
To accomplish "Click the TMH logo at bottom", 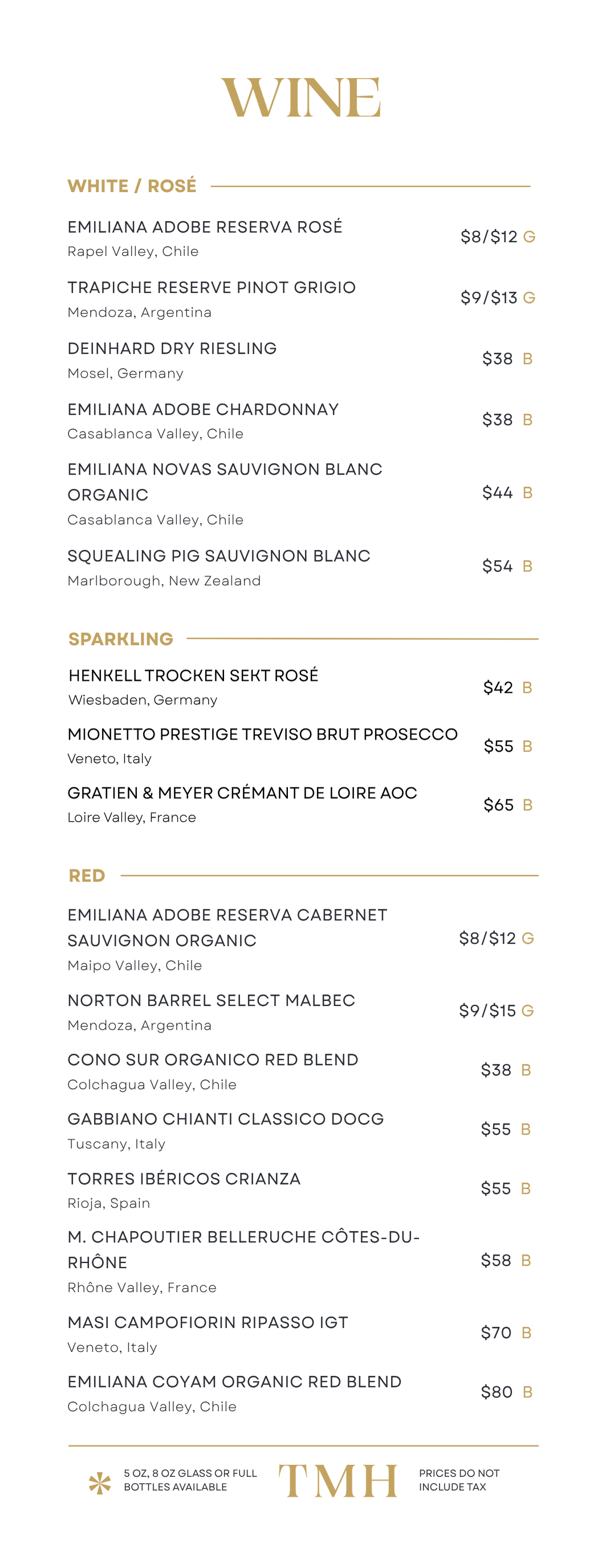I will (337, 1480).
